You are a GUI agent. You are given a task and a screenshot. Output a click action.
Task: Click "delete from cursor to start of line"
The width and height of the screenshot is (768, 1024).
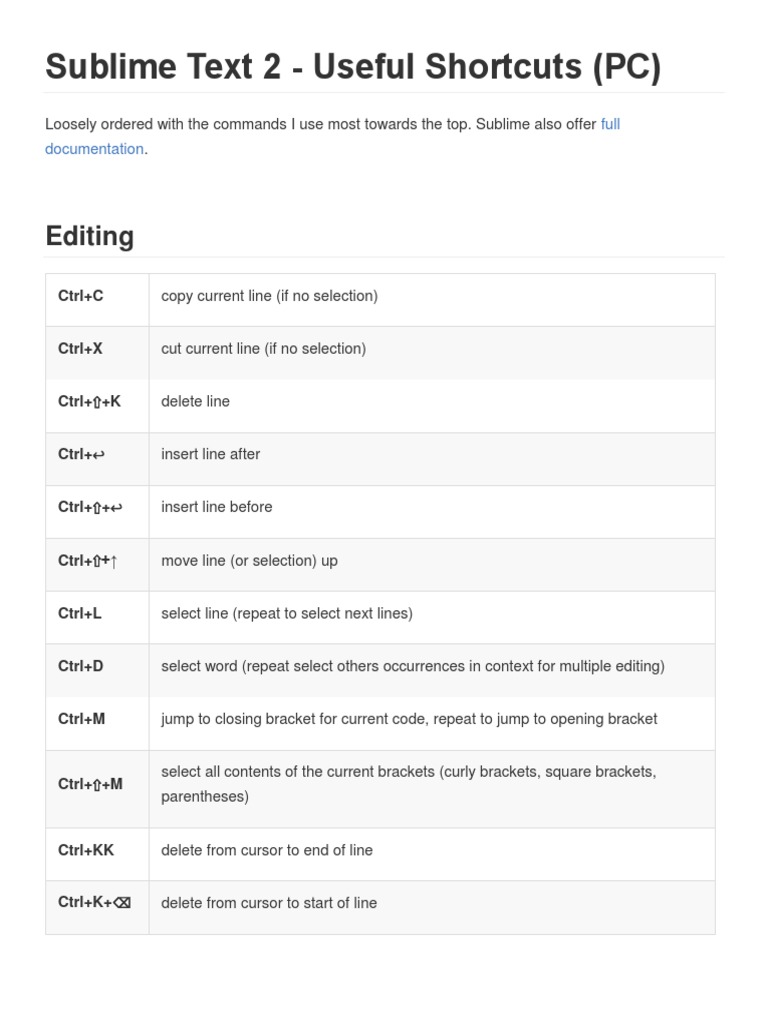click(x=269, y=903)
